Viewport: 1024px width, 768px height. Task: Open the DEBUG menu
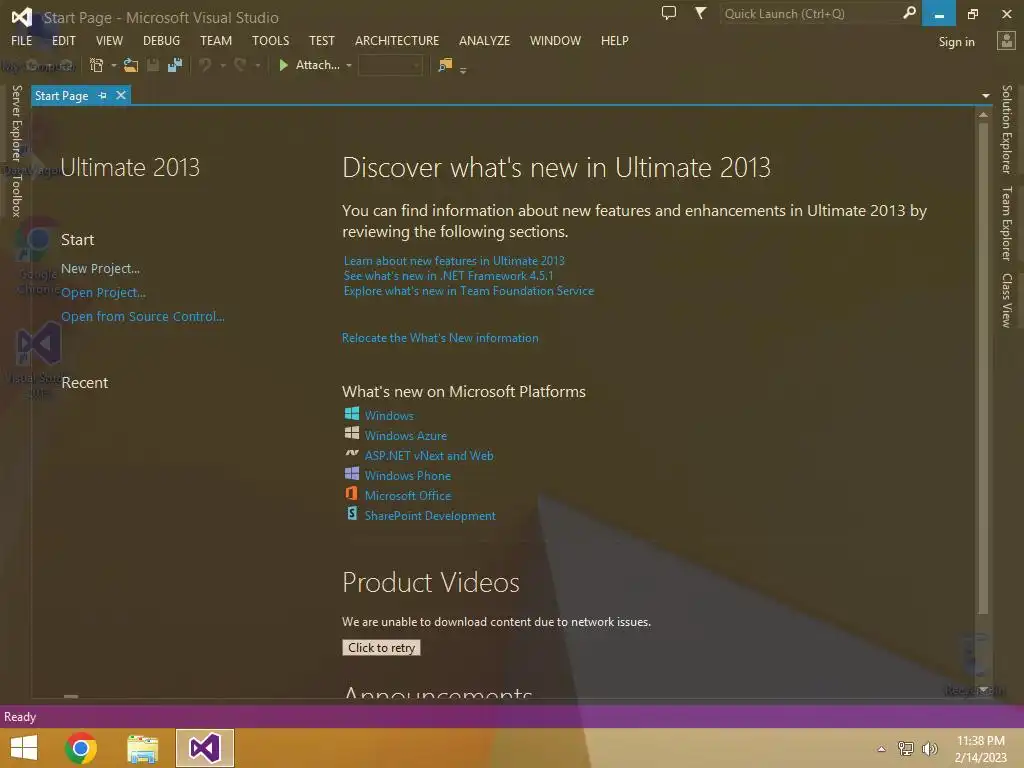point(161,40)
